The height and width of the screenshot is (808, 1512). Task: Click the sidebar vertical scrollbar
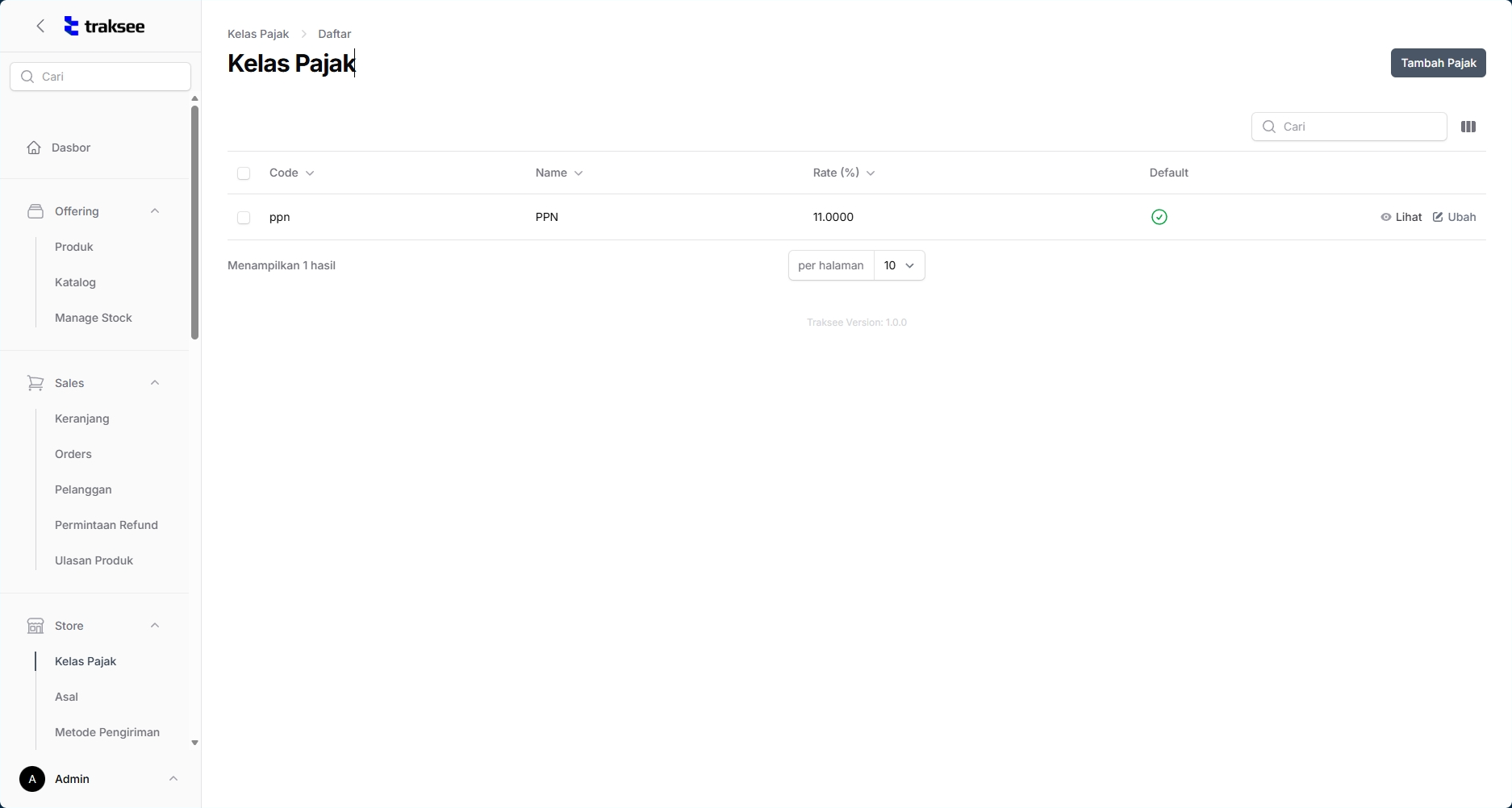click(194, 222)
